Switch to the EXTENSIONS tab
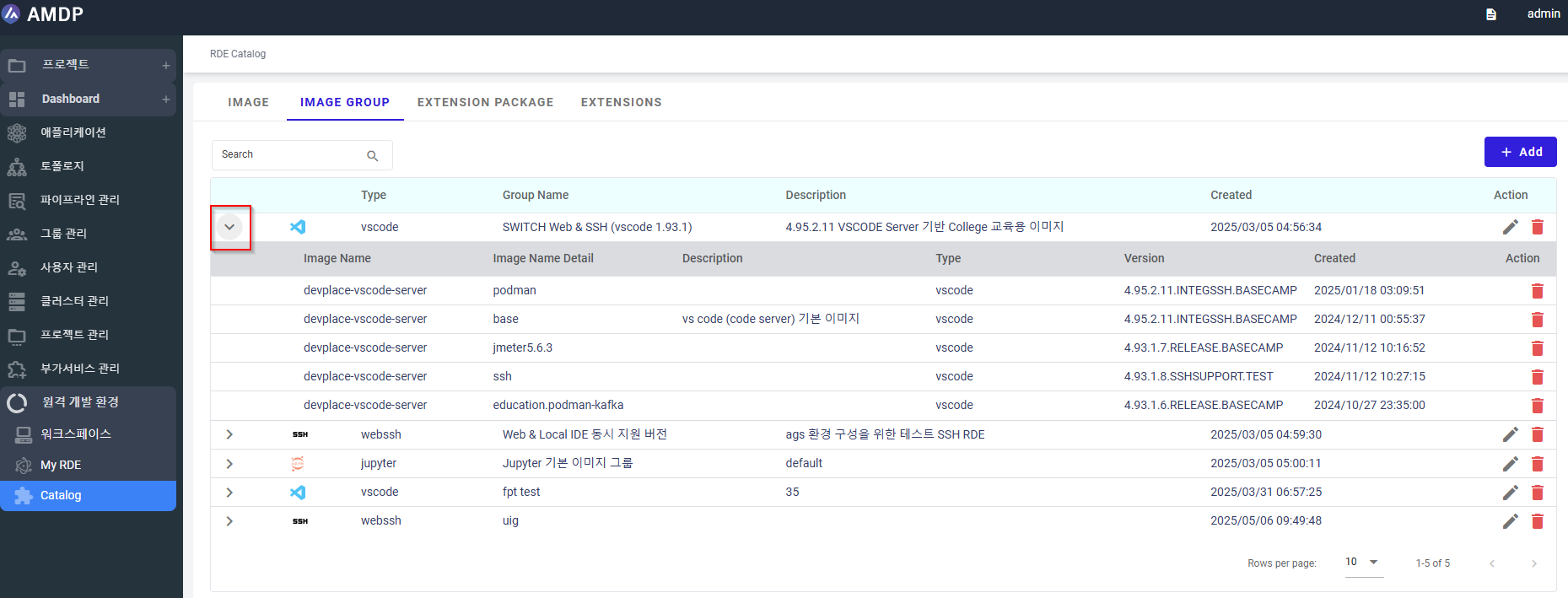This screenshot has width=1568, height=598. coord(621,102)
